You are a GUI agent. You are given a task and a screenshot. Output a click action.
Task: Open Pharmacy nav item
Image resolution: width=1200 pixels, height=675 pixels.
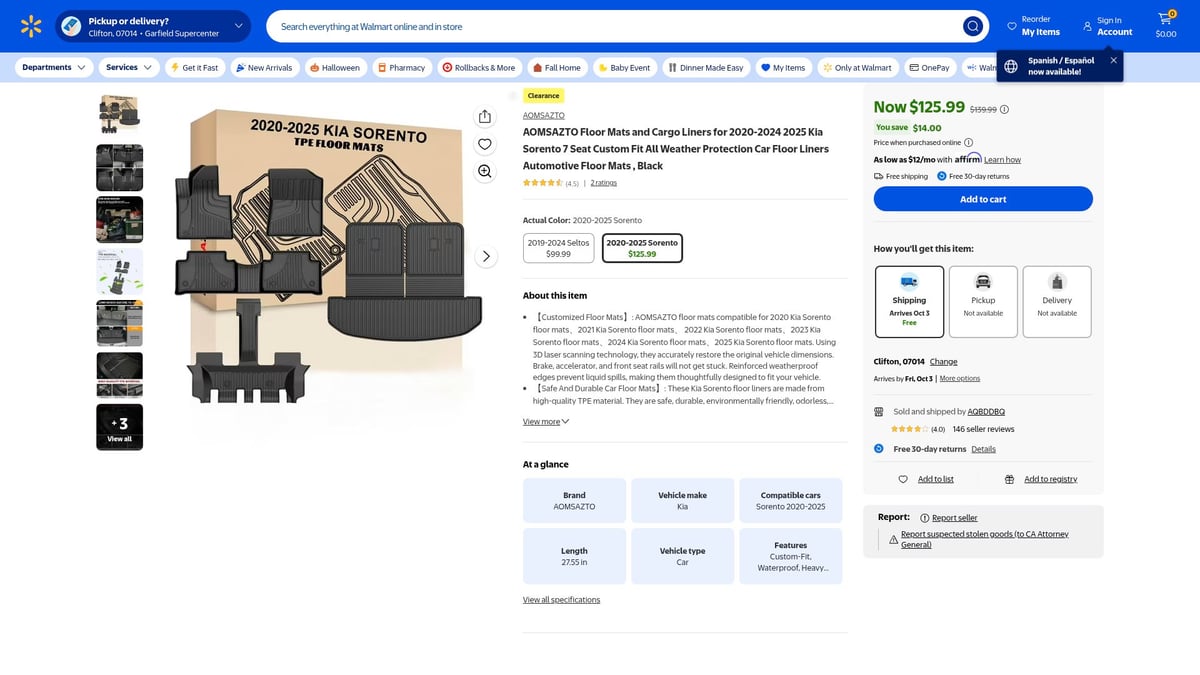[x=402, y=67]
